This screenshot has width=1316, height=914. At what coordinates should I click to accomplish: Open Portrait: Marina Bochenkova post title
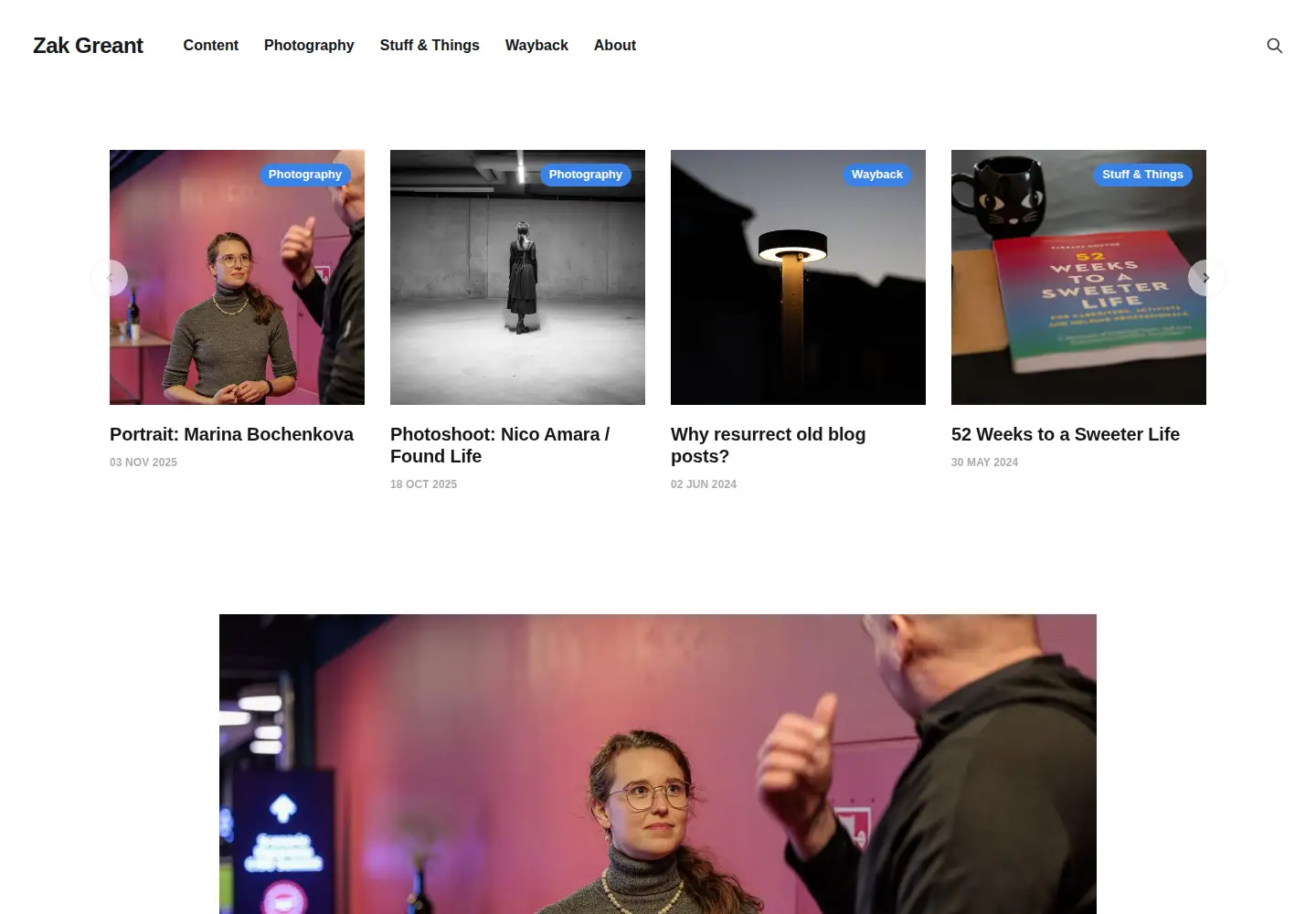pyautogui.click(x=231, y=434)
